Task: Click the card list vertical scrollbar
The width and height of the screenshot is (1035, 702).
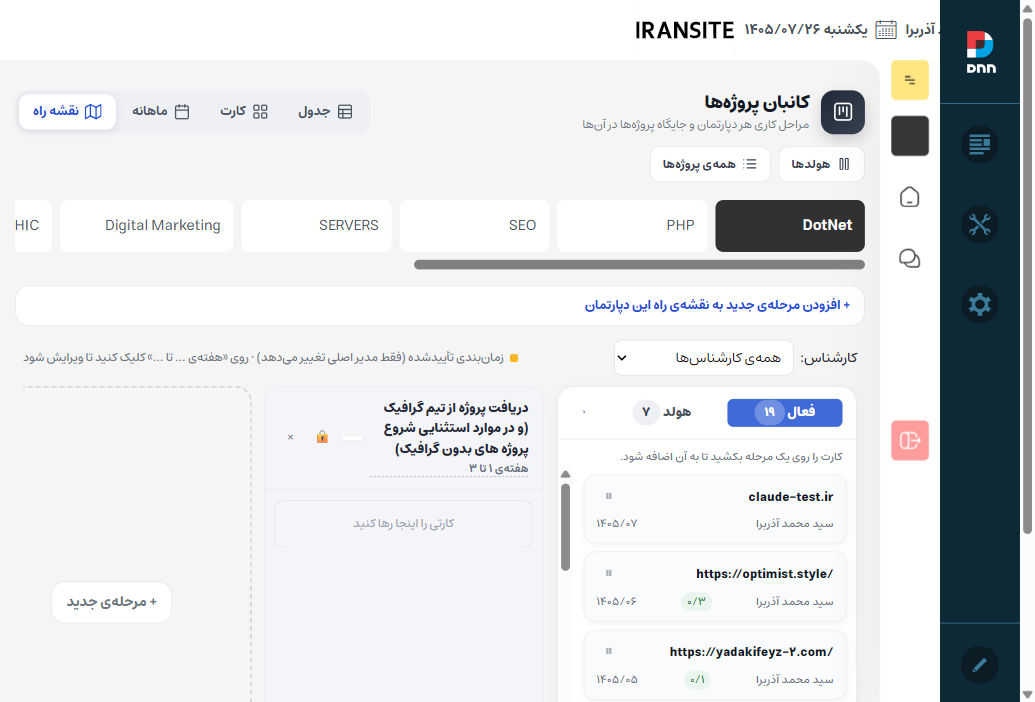Action: (565, 527)
